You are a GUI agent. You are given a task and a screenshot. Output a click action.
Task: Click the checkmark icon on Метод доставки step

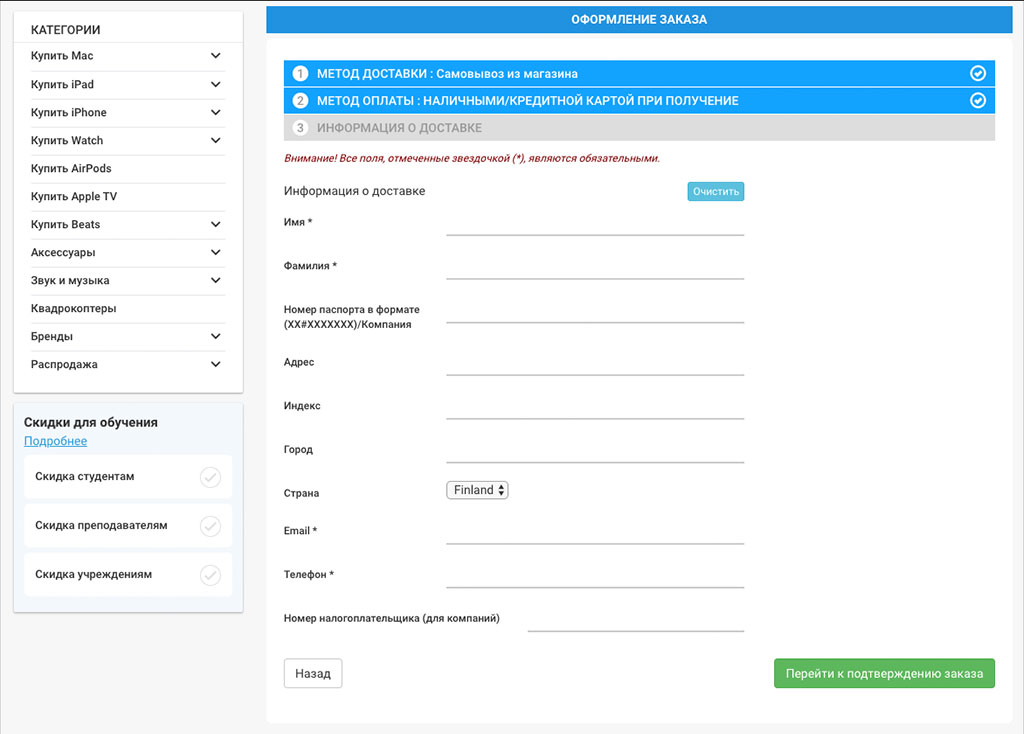point(978,74)
